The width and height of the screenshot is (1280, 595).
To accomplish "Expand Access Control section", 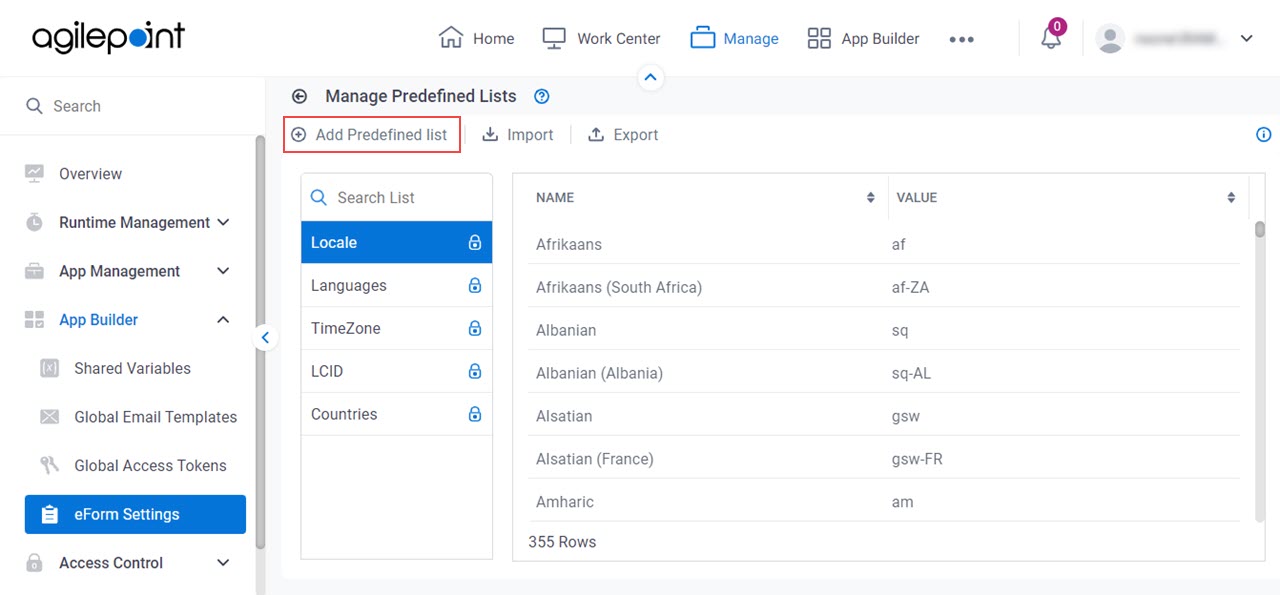I will tap(128, 563).
